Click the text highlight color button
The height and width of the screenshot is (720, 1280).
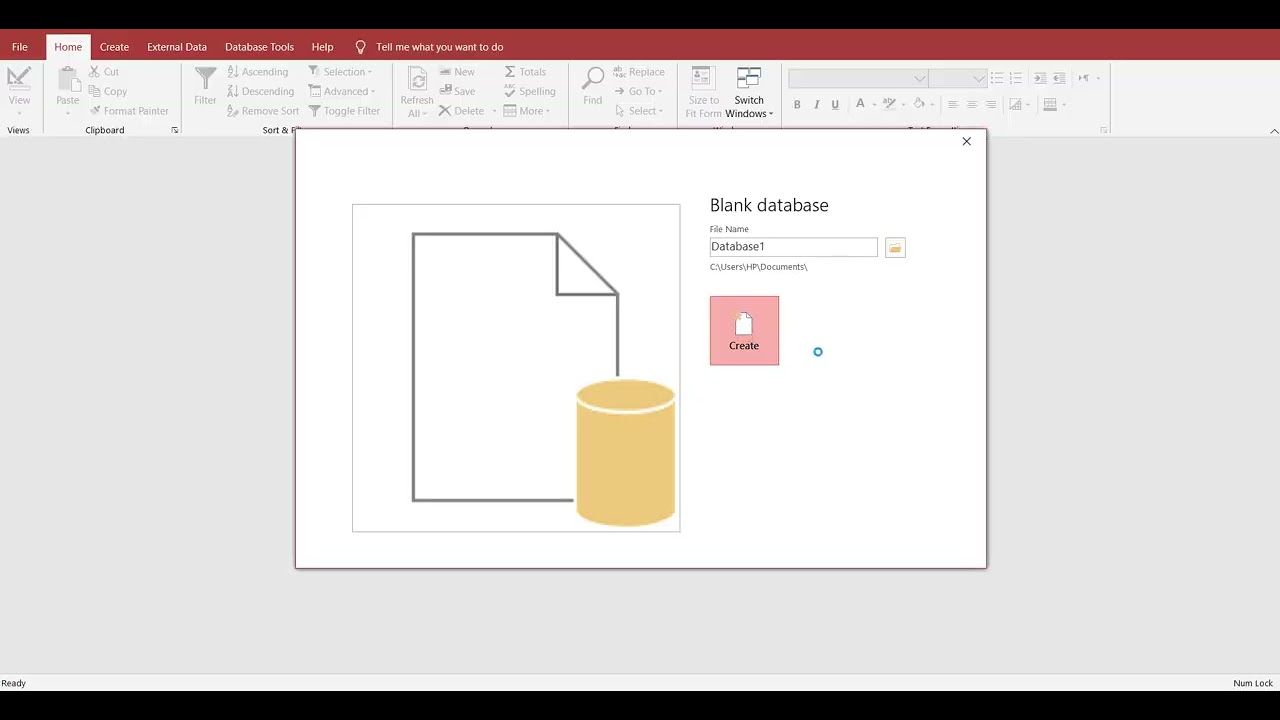tap(889, 104)
